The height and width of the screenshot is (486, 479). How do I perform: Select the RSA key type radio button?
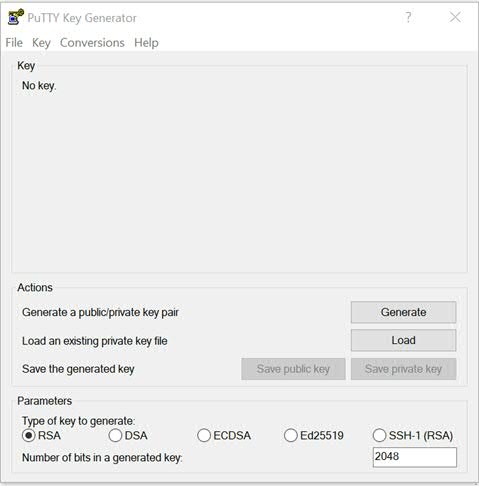click(29, 436)
